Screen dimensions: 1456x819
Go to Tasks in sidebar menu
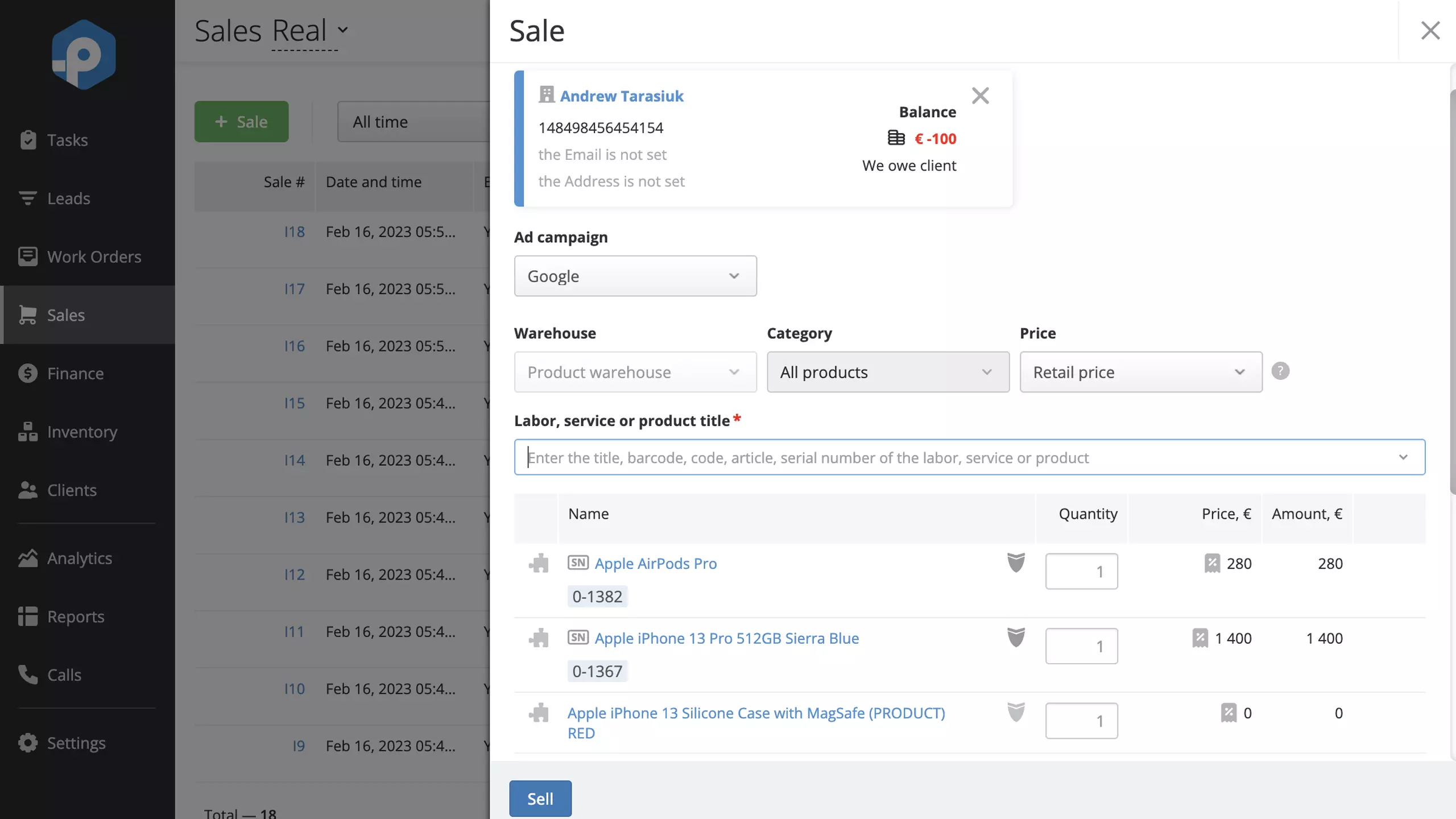point(88,140)
